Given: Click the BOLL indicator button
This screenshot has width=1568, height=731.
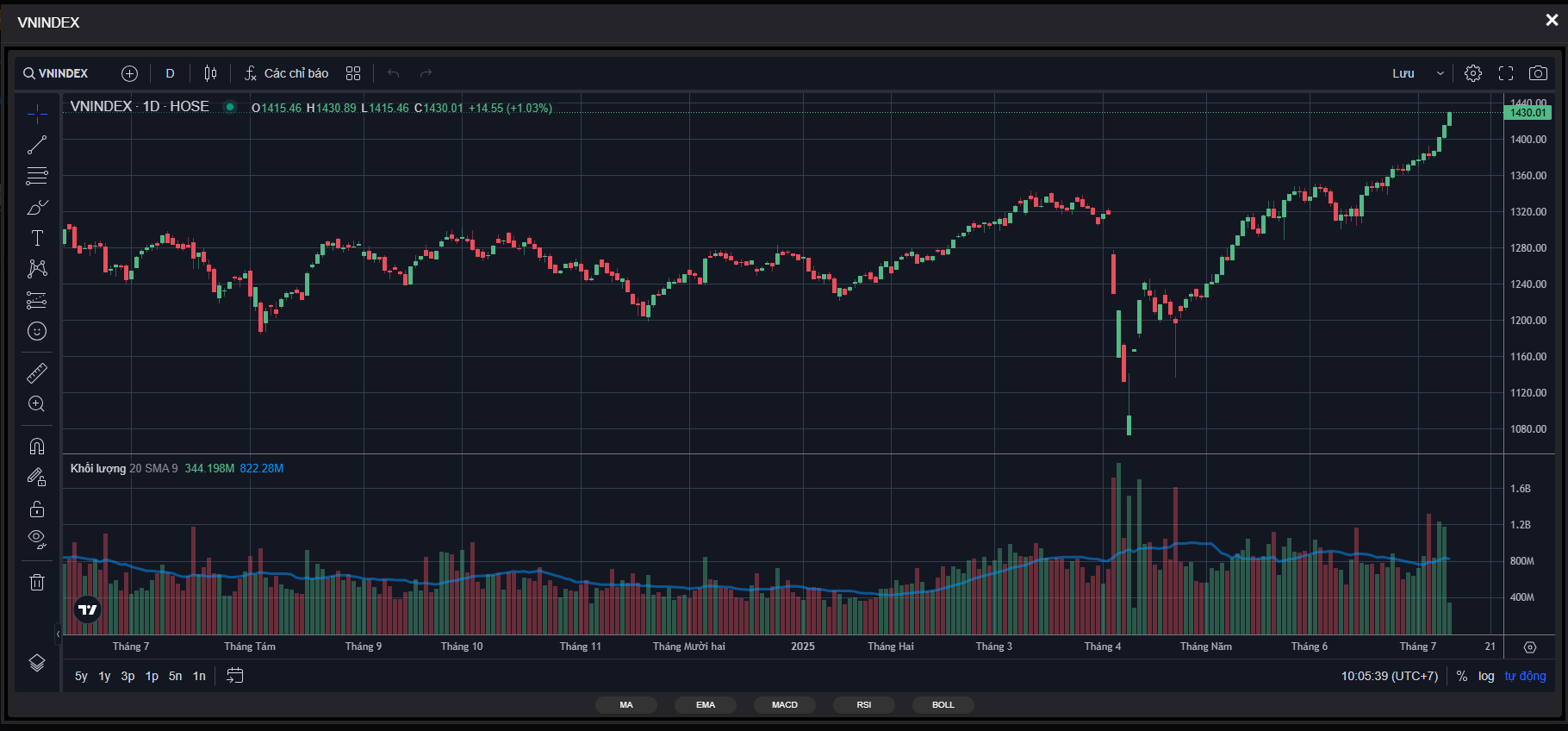Looking at the screenshot, I should tap(943, 705).
